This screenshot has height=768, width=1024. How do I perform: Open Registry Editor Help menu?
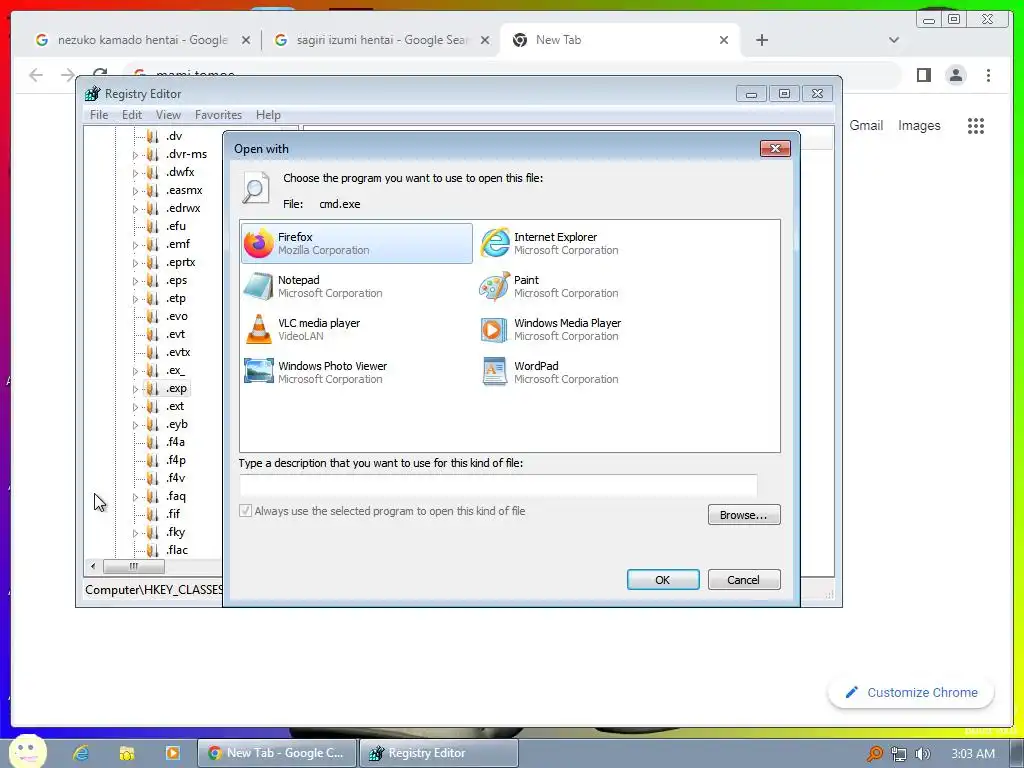pyautogui.click(x=268, y=115)
